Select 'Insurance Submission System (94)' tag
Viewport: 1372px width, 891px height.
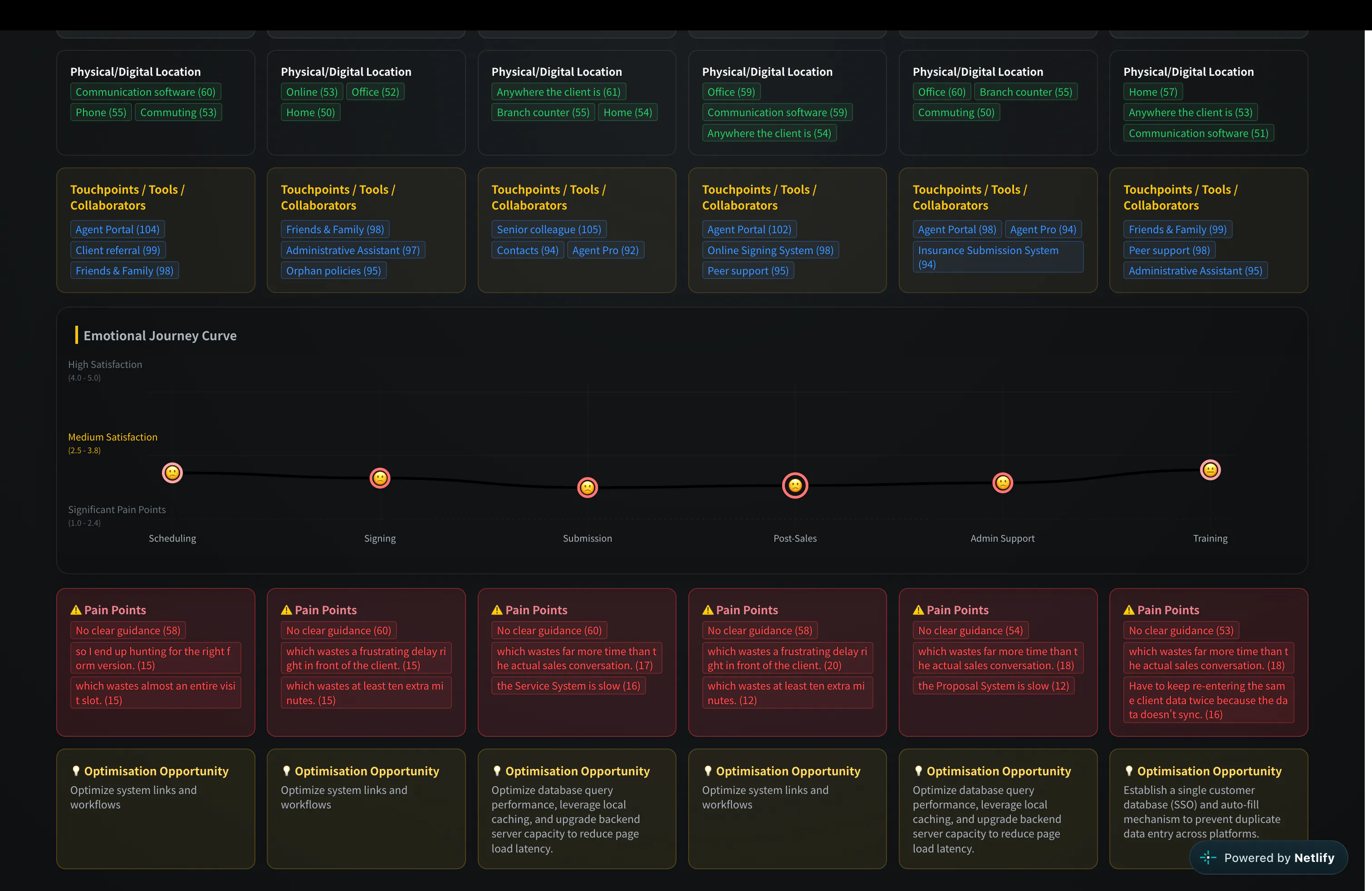click(x=998, y=257)
